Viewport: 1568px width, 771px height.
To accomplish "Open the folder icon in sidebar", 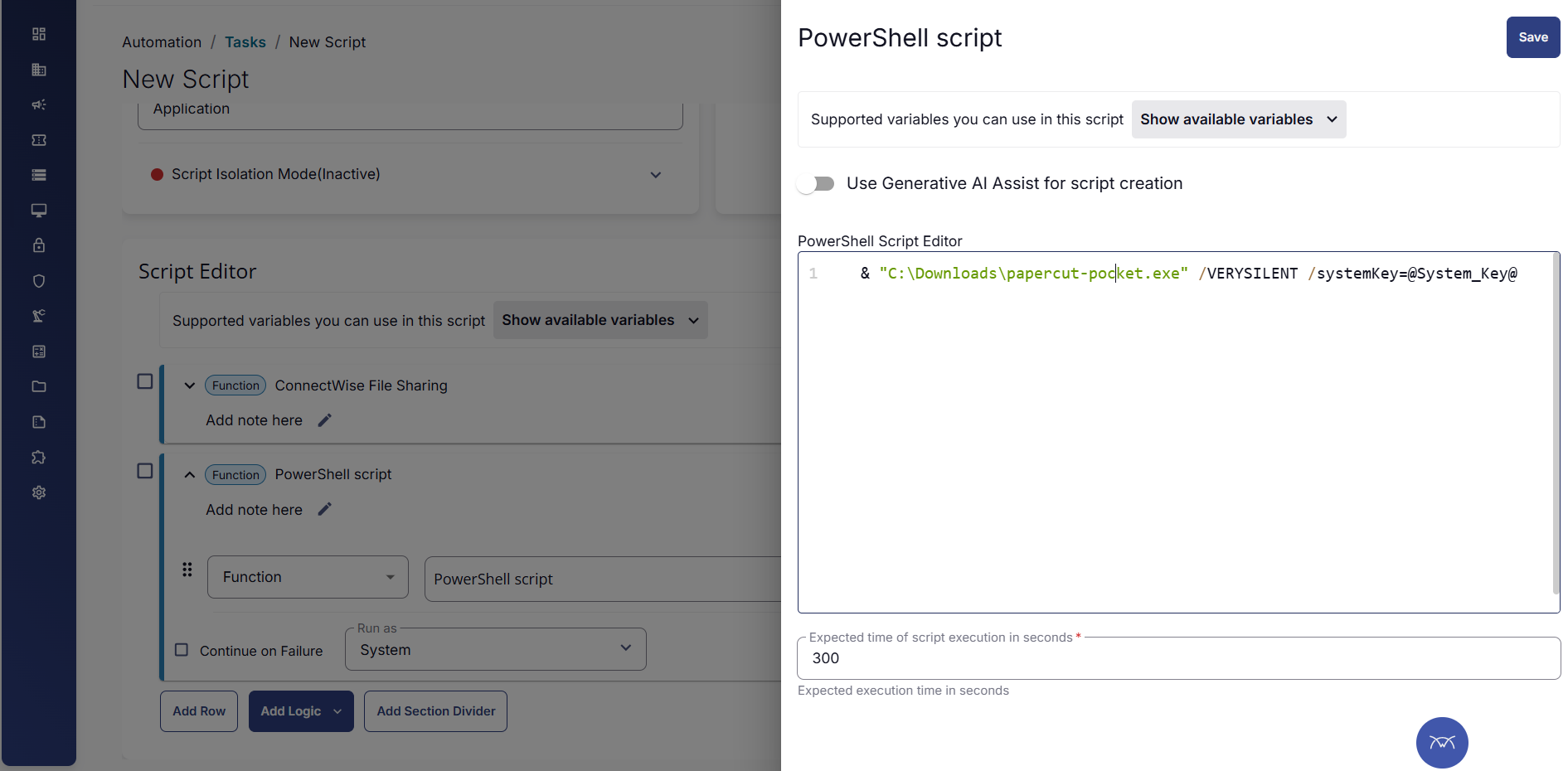I will click(x=39, y=386).
